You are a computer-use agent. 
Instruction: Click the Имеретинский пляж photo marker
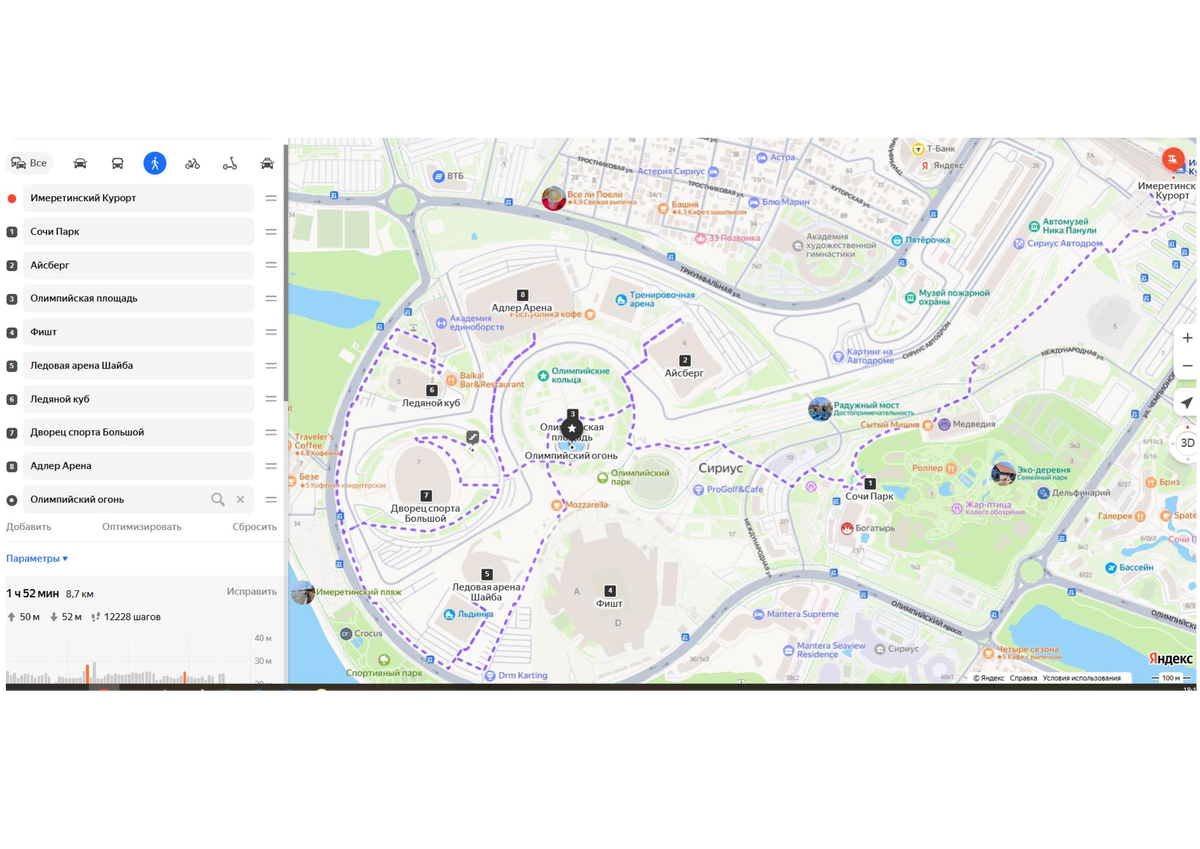point(303,593)
